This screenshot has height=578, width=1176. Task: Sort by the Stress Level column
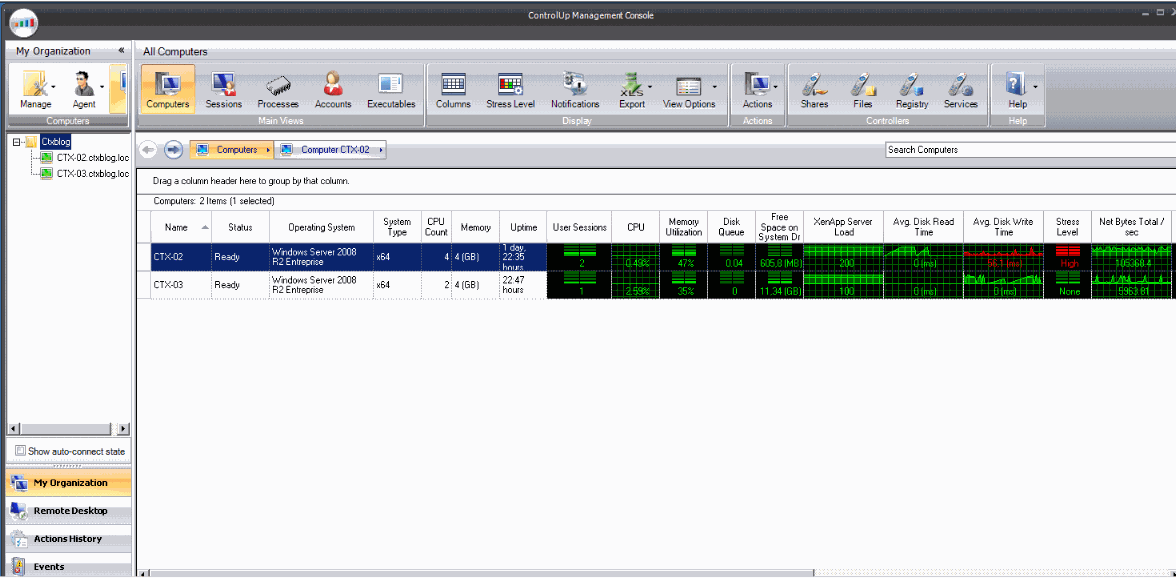click(1067, 227)
